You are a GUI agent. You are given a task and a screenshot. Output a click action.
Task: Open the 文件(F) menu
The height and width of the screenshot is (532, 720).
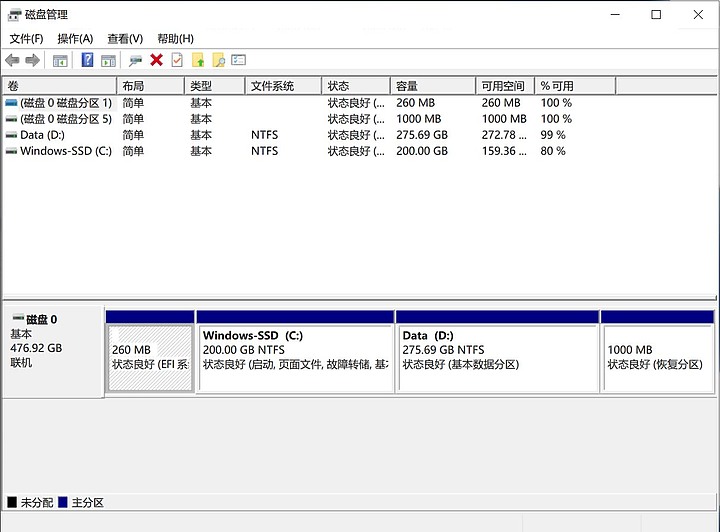[x=27, y=39]
